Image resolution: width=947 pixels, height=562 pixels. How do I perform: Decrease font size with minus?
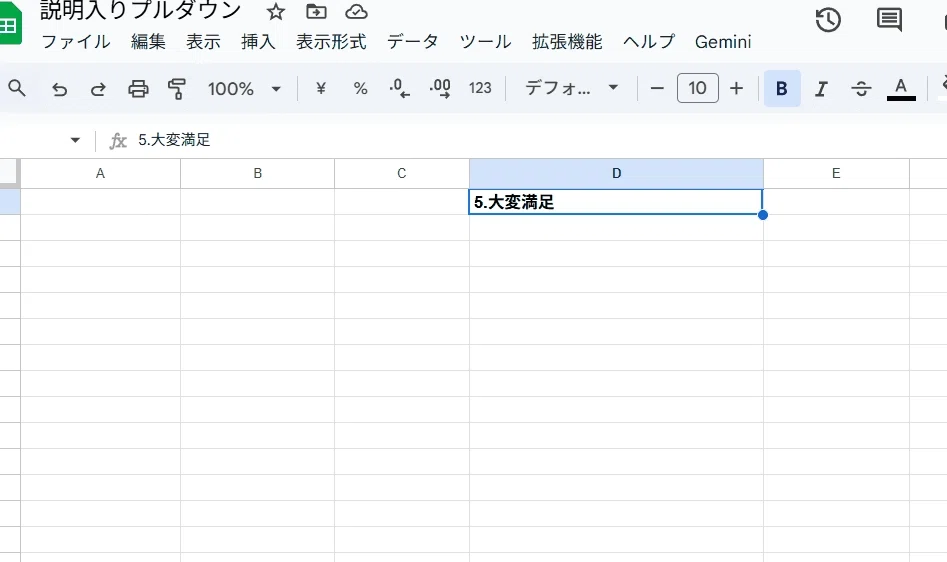pos(657,89)
